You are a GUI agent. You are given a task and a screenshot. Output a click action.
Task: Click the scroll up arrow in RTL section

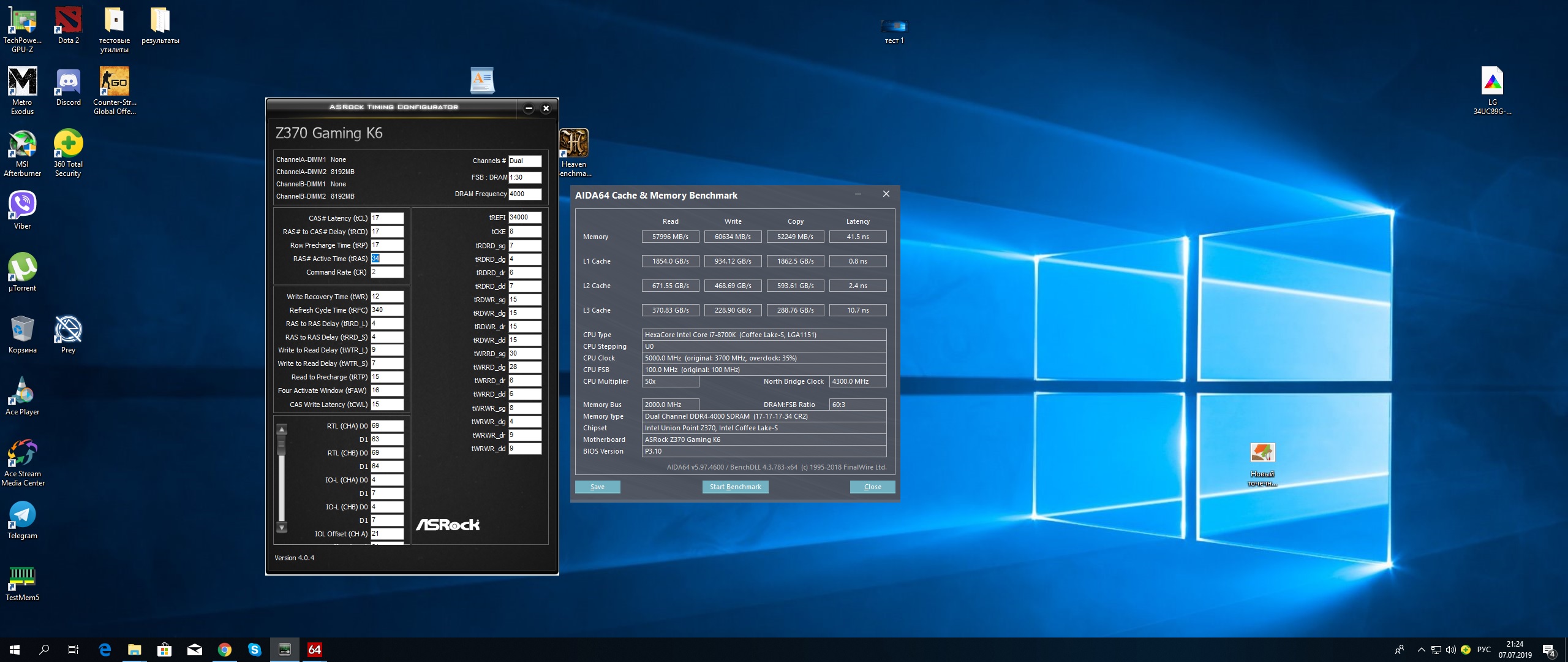[282, 429]
